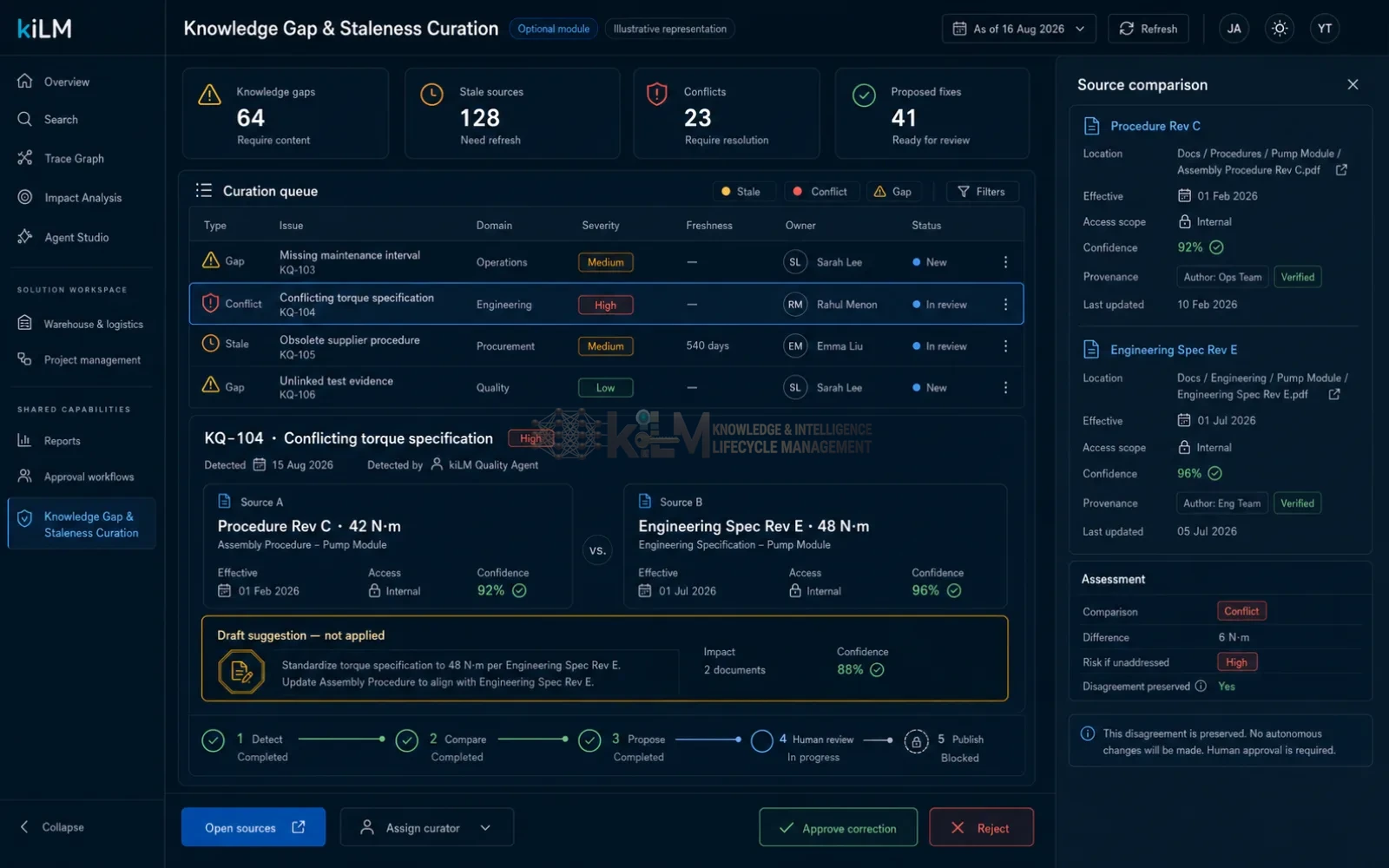This screenshot has width=1389, height=868.
Task: Click the Reject button
Action: coord(981,827)
